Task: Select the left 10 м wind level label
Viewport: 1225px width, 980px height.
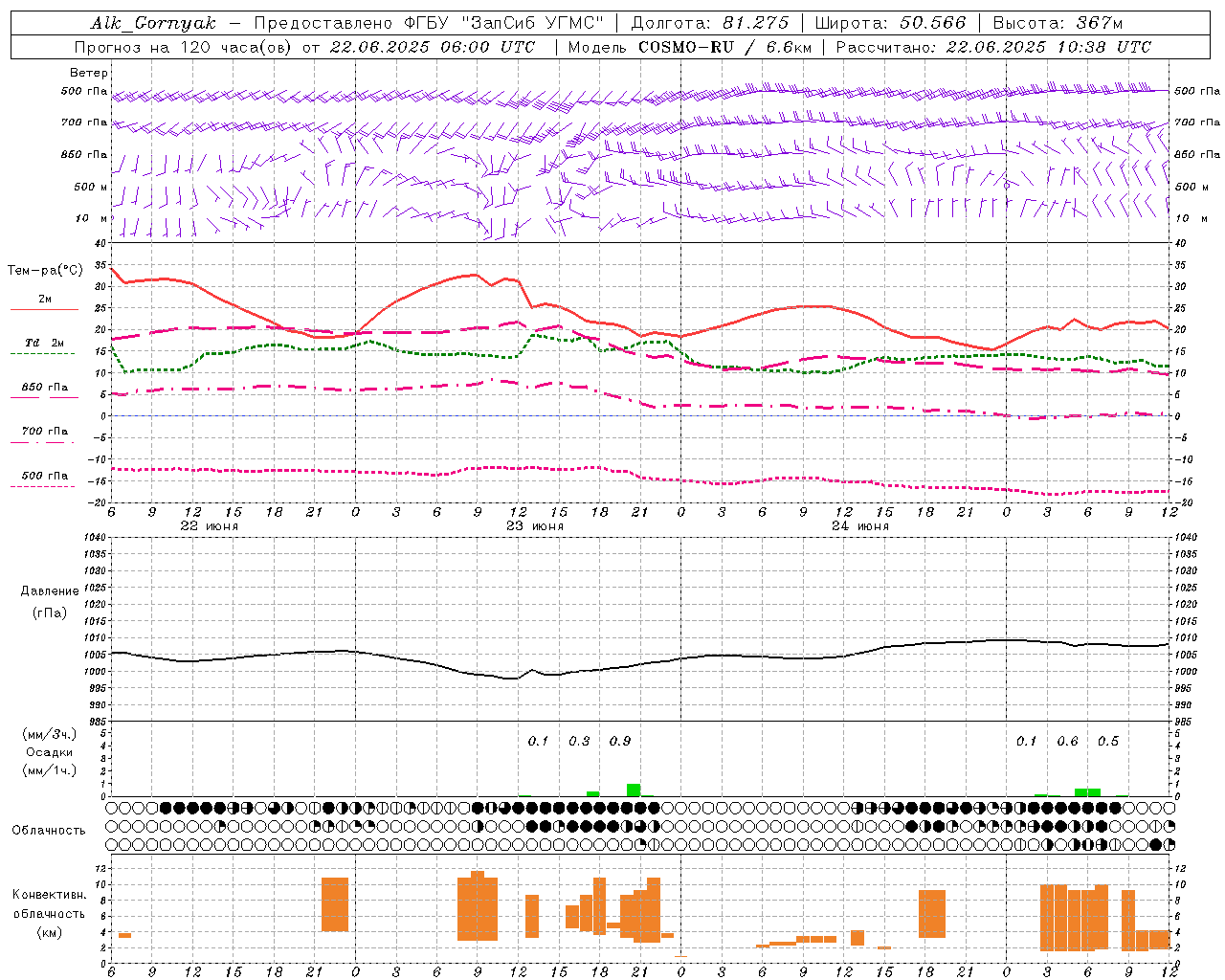Action: tap(92, 218)
